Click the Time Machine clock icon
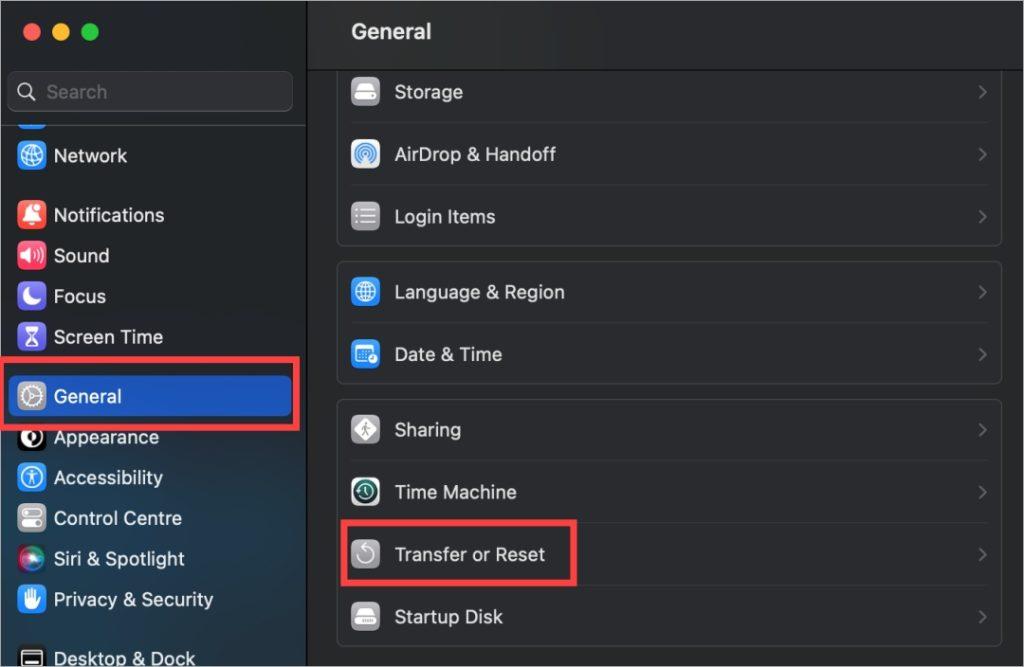Image resolution: width=1024 pixels, height=667 pixels. tap(365, 492)
